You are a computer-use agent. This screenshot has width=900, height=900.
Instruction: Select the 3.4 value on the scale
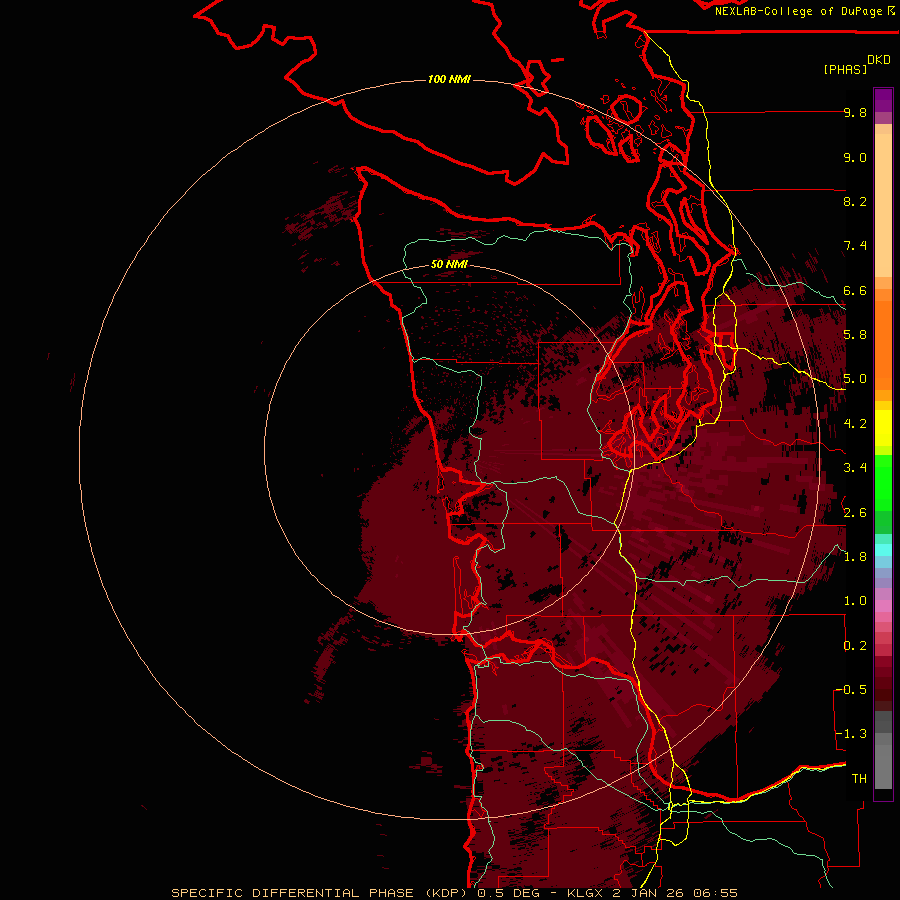[x=855, y=468]
